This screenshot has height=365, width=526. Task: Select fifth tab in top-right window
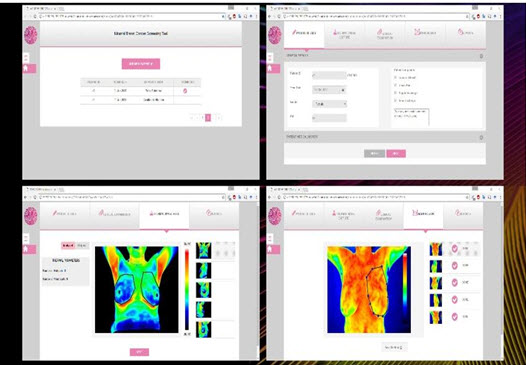click(465, 35)
